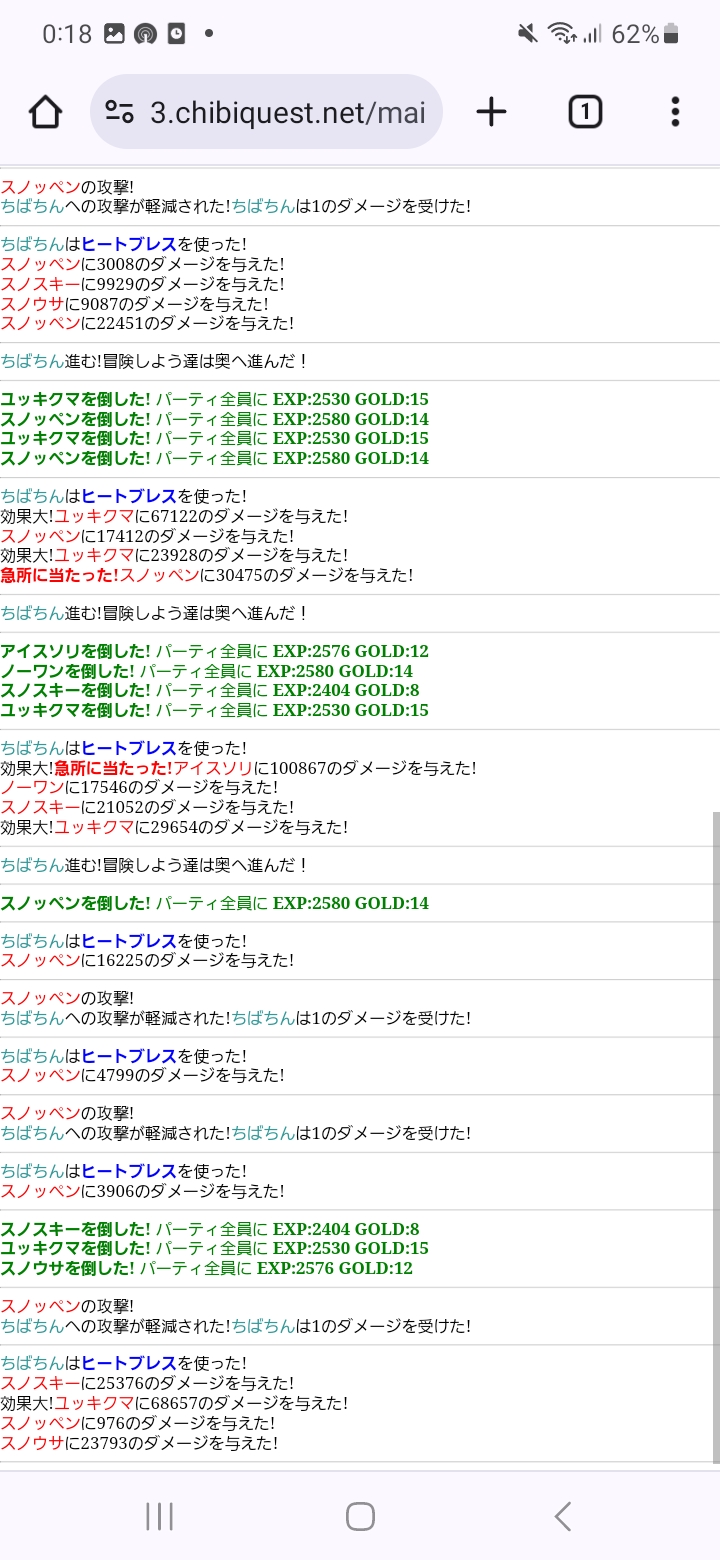Select アイスソリを倒した! EXP:2576 GOLD:12 line

pyautogui.click(x=215, y=652)
